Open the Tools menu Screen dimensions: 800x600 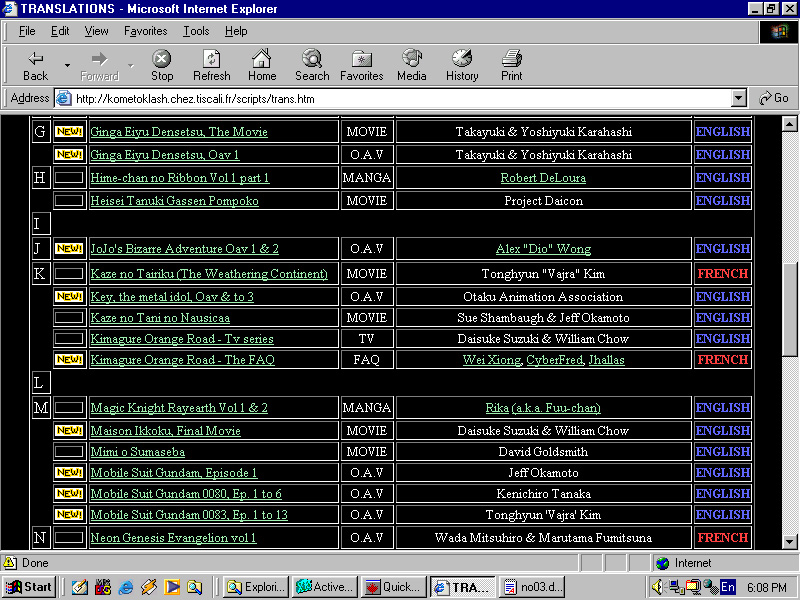196,31
